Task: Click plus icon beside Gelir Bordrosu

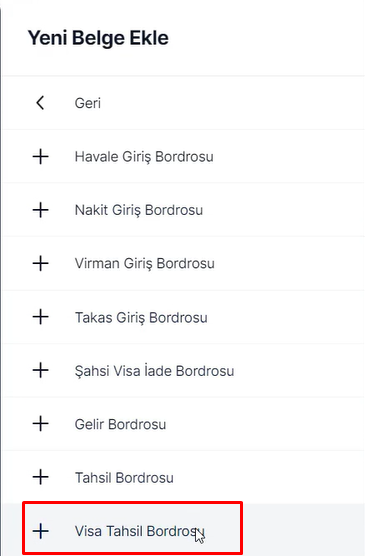Action: click(x=40, y=424)
